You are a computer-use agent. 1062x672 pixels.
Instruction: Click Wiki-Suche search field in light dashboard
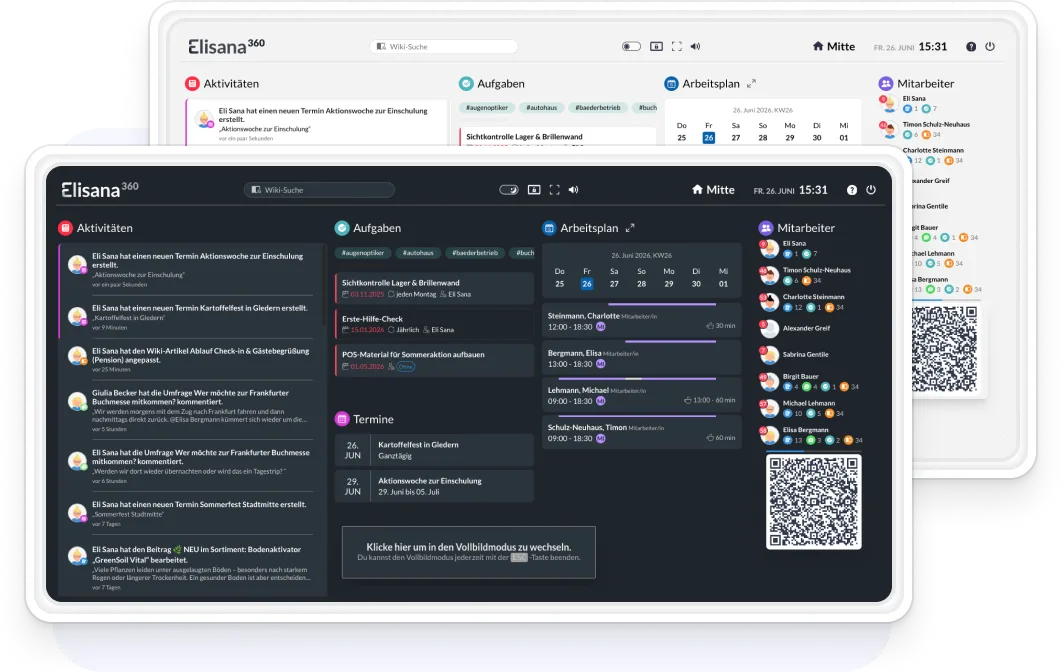[x=444, y=46]
